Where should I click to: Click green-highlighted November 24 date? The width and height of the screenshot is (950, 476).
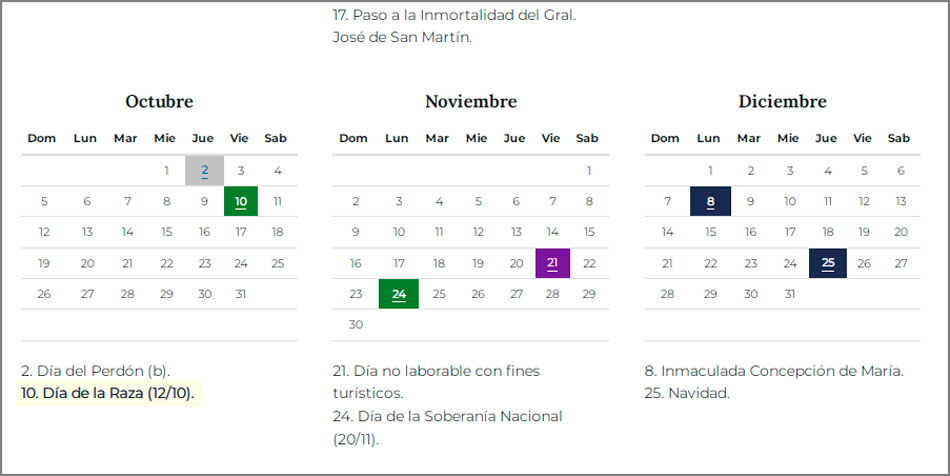coord(398,294)
